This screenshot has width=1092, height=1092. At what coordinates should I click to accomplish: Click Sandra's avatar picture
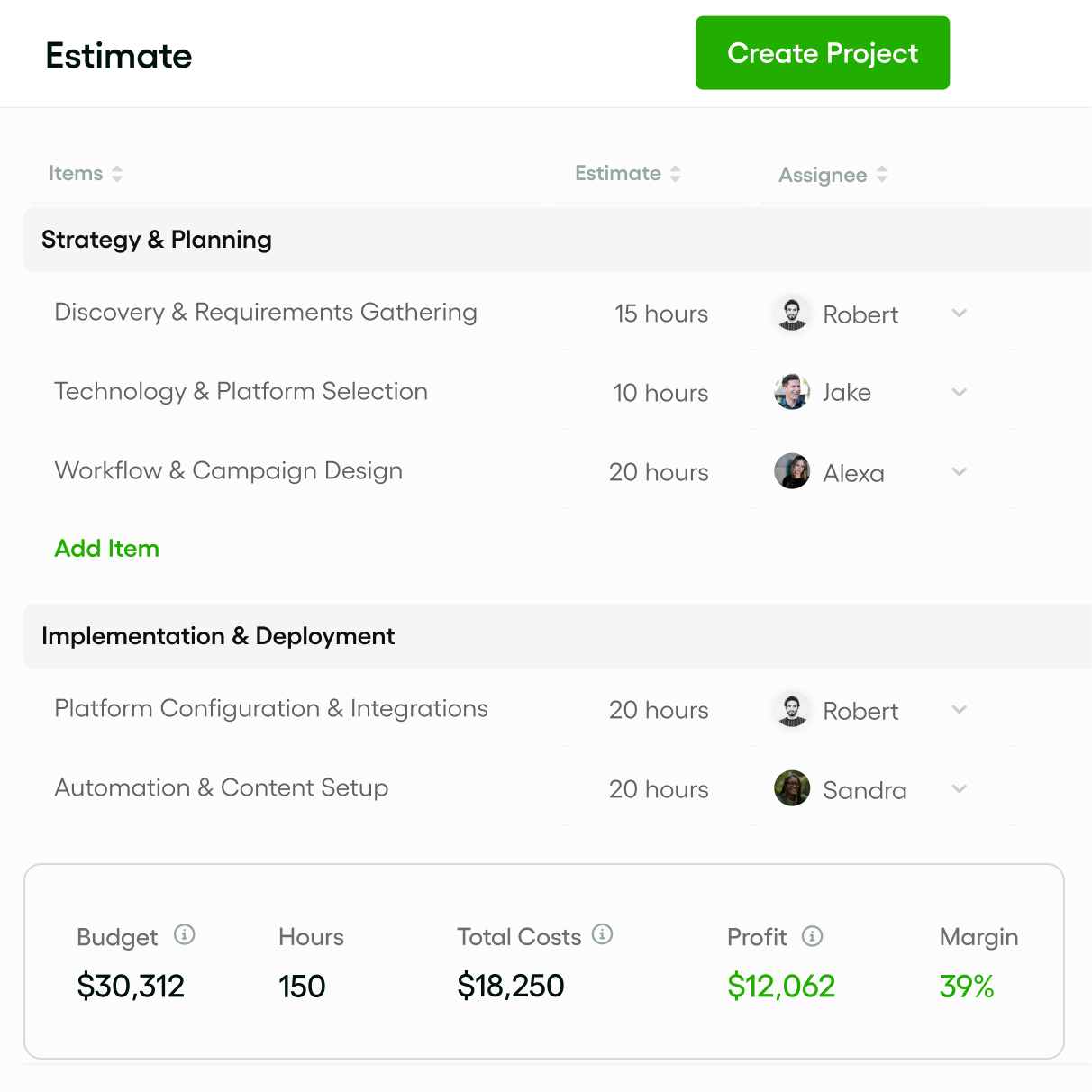click(792, 788)
